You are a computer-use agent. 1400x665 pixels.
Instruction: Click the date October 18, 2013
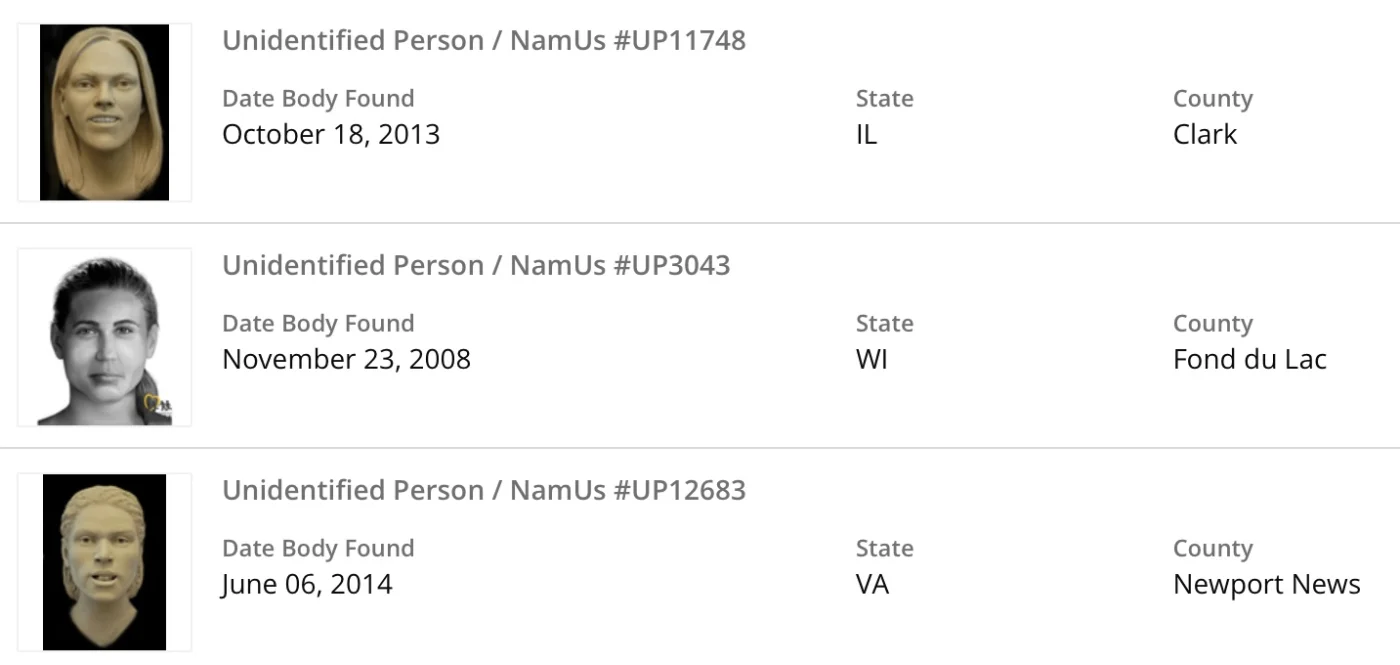[x=331, y=134]
